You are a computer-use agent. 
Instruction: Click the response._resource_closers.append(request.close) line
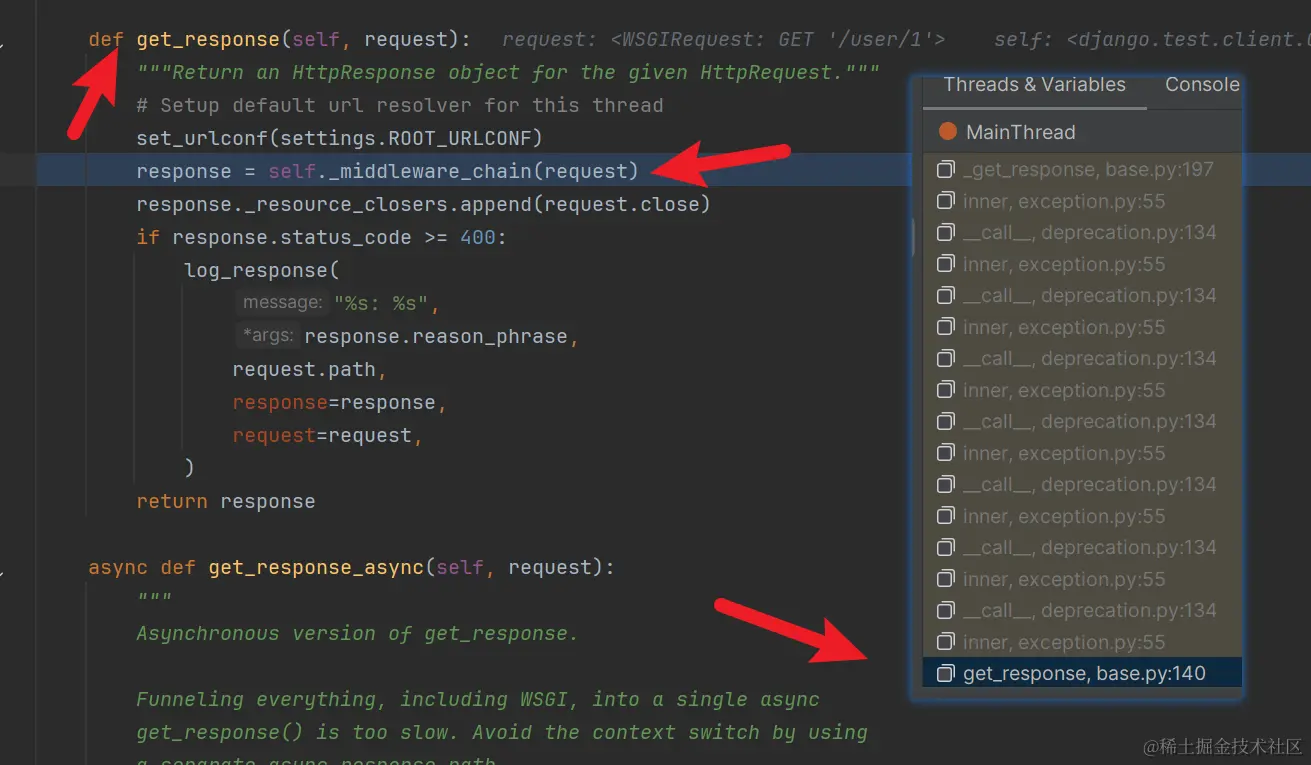point(424,204)
